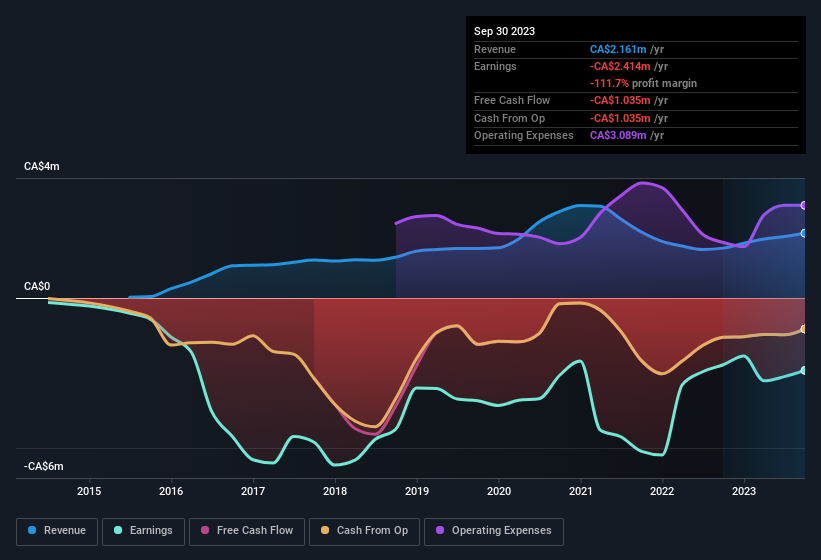Select the 2020 x-axis label
Viewport: 821px width, 560px height.
point(499,491)
